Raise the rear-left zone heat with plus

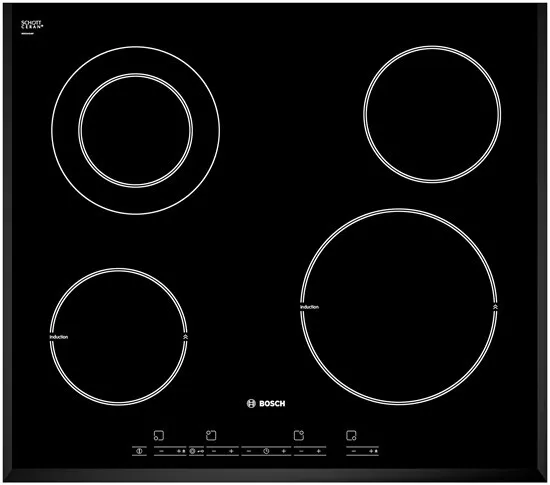tap(231, 451)
